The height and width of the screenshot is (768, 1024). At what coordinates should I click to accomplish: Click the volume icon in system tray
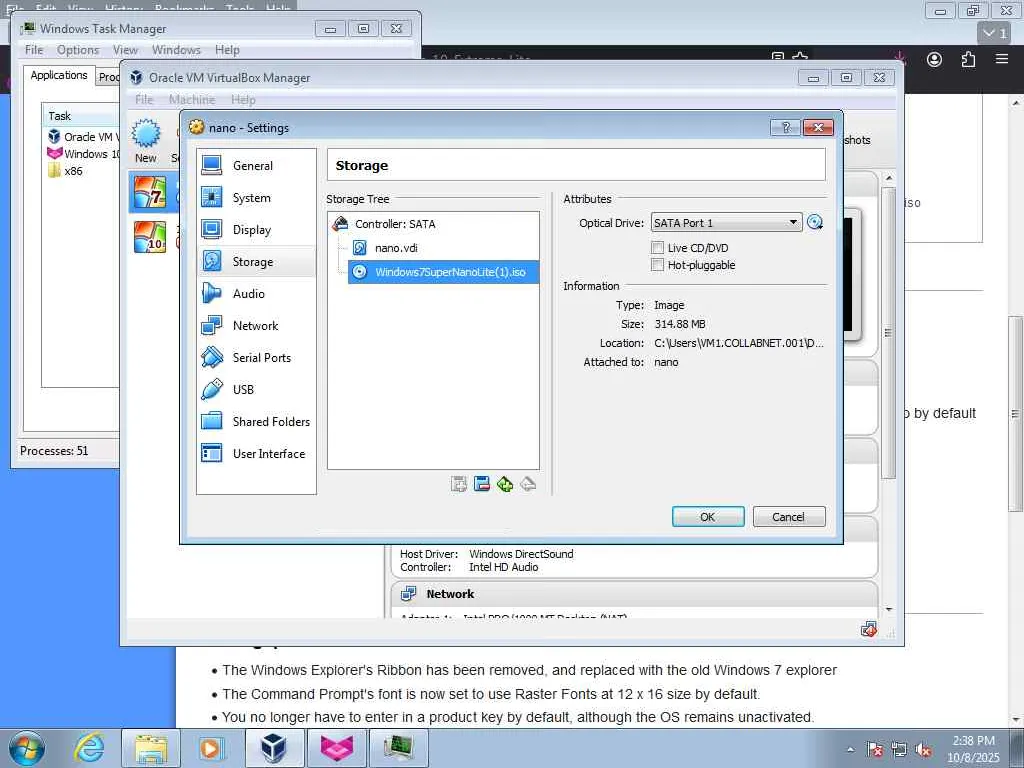(923, 750)
